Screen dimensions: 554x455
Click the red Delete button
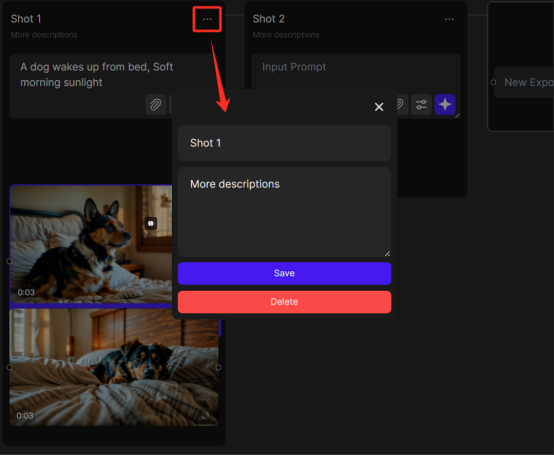[x=284, y=302]
